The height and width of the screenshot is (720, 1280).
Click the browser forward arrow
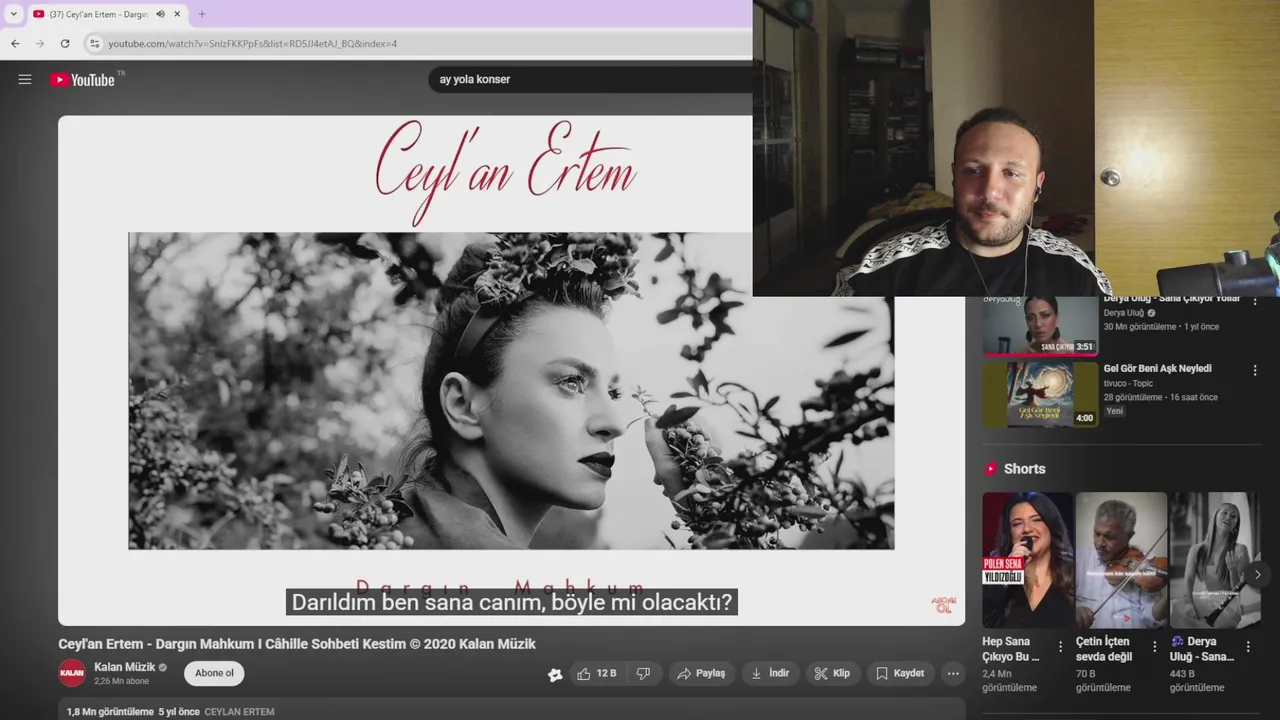[x=40, y=43]
